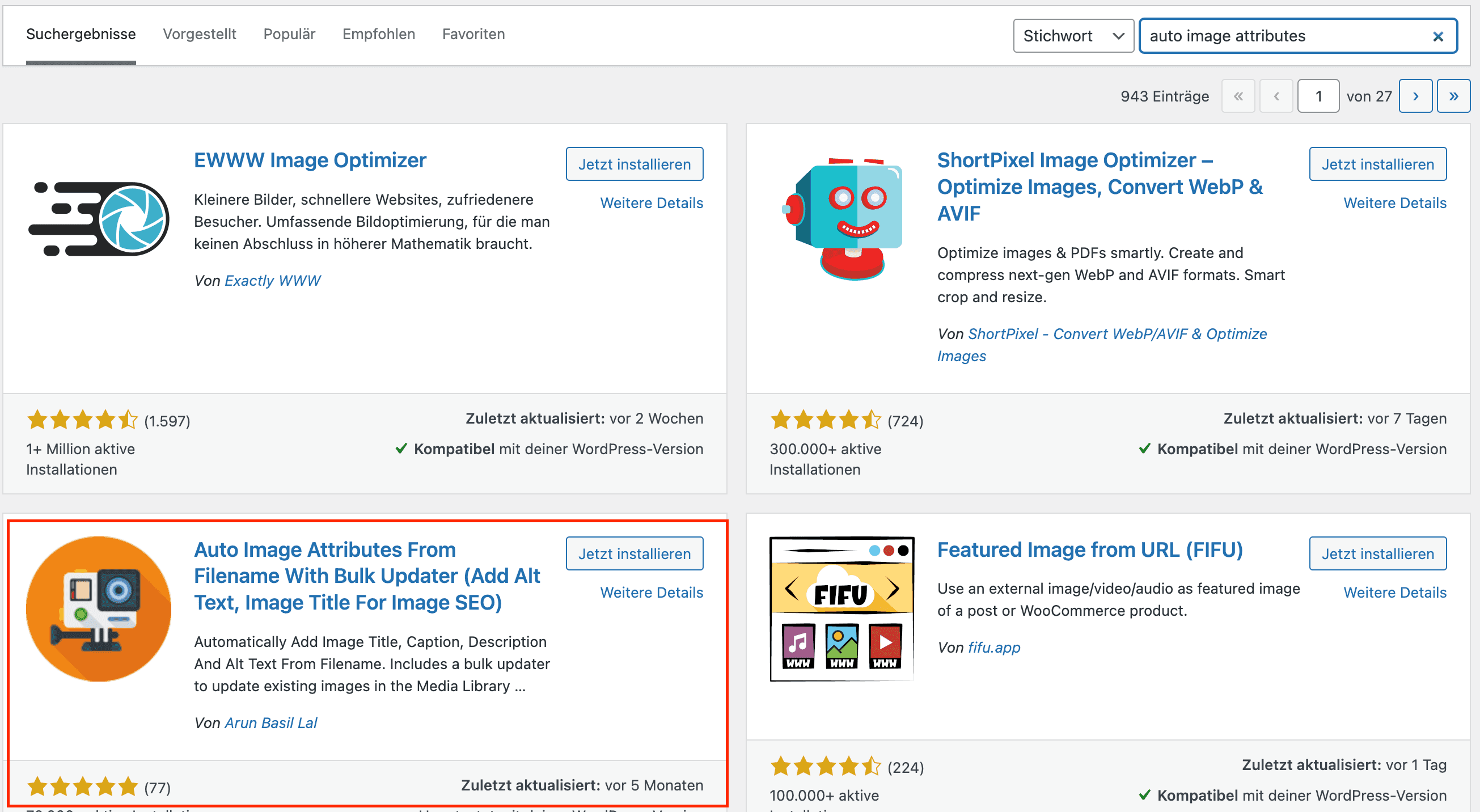
Task: Open the Favoriten tab
Action: click(473, 34)
